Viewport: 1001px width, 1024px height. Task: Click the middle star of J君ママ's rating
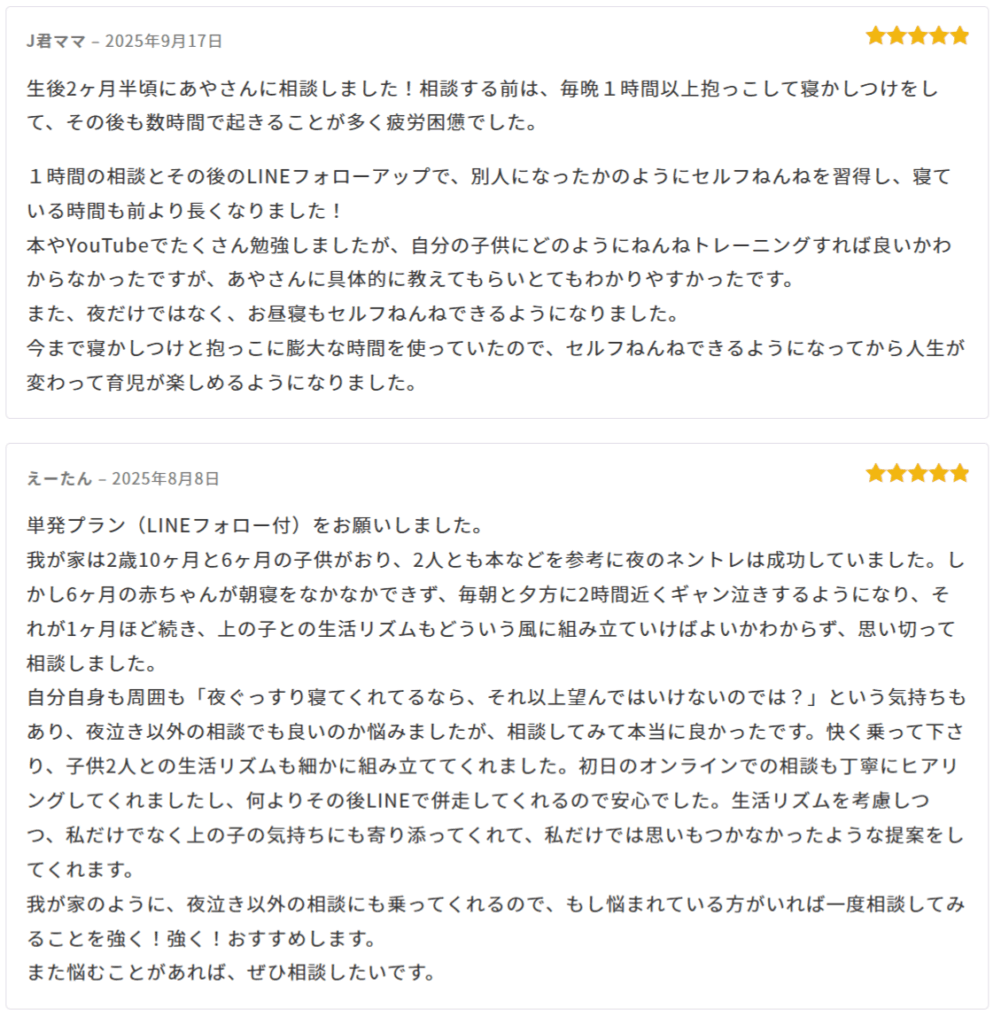(x=918, y=37)
